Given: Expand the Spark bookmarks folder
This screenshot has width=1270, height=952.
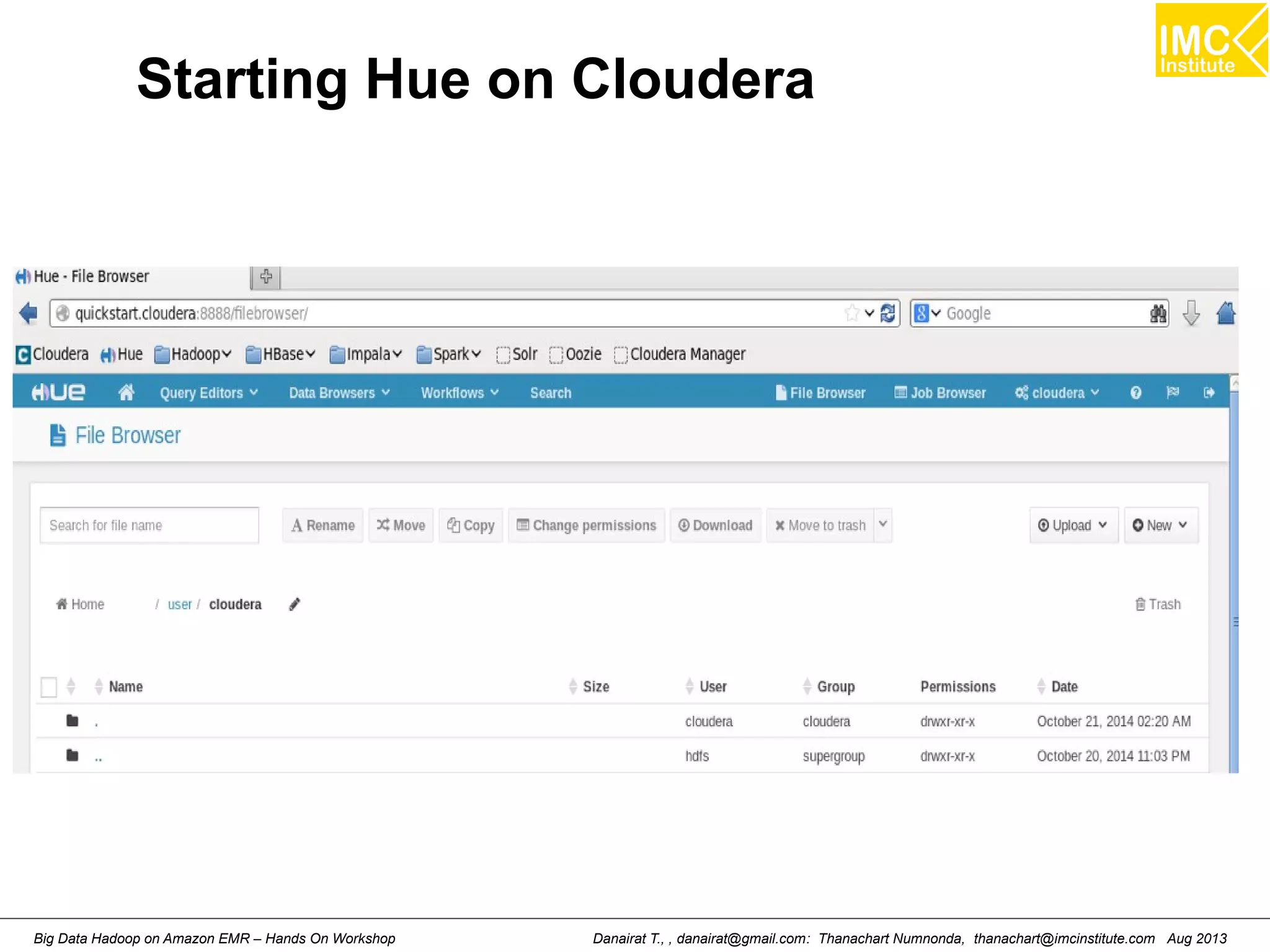Looking at the screenshot, I should [x=449, y=355].
